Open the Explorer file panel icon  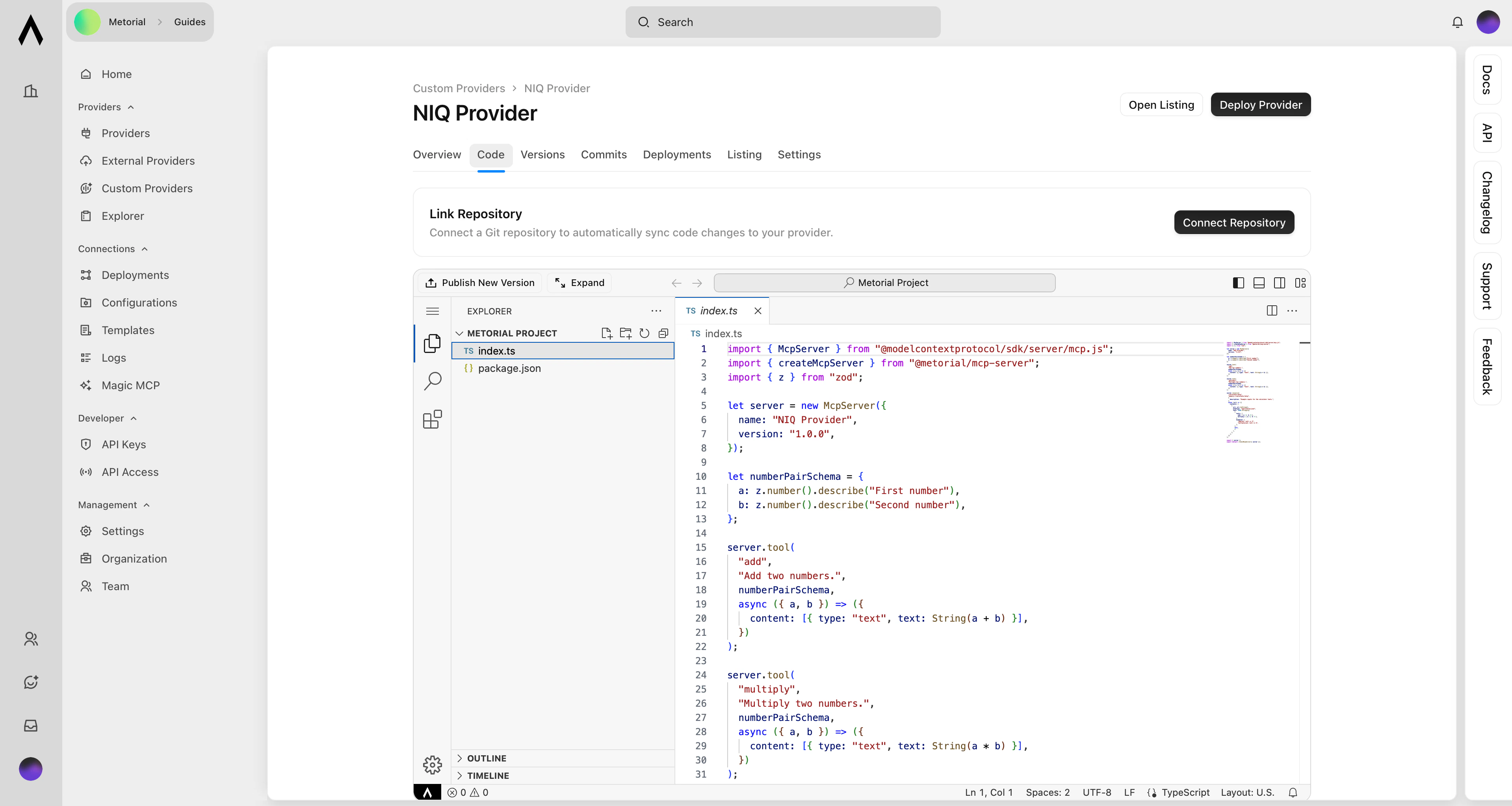click(432, 344)
